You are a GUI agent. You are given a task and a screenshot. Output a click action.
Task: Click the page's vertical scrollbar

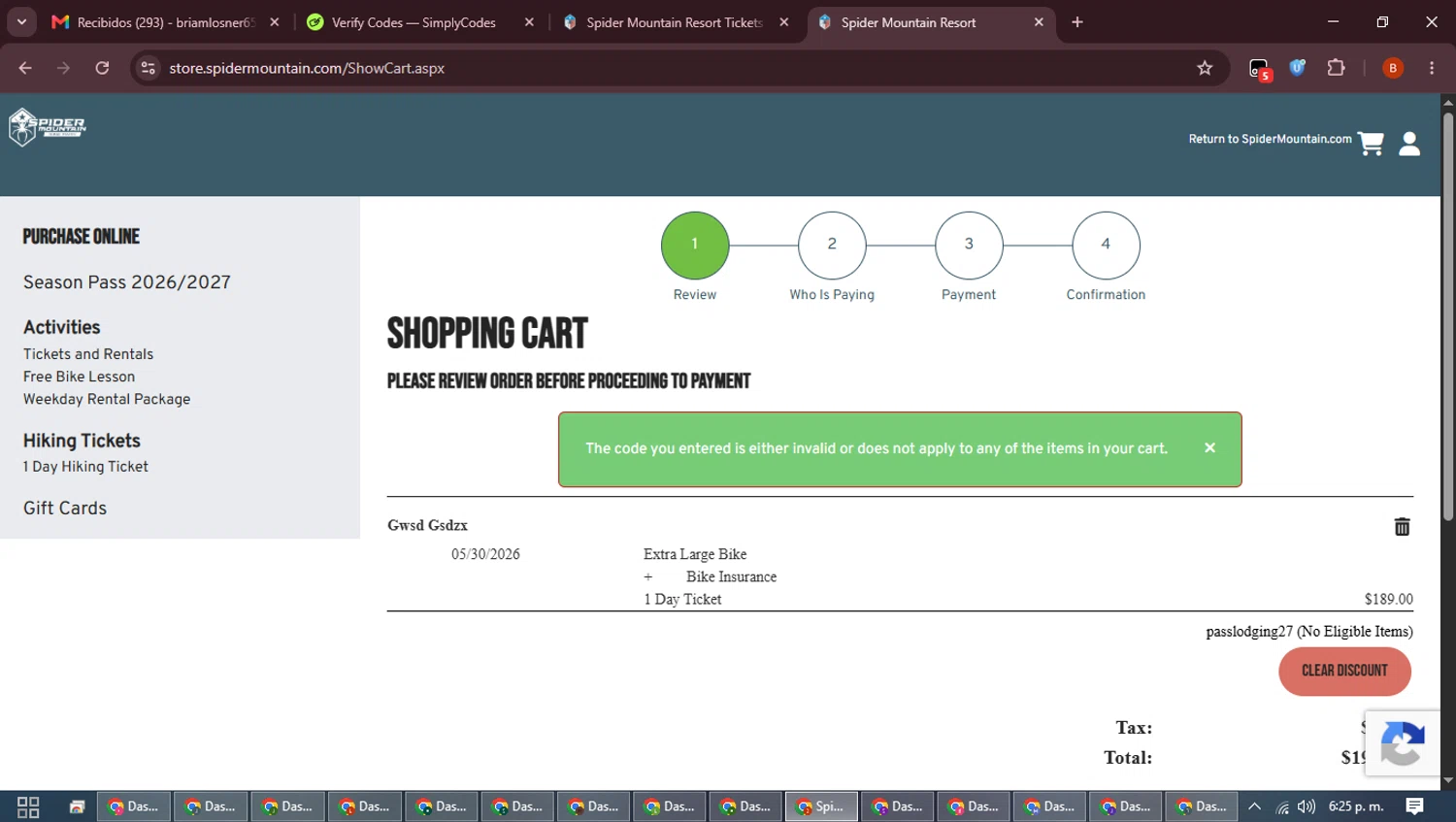point(1448,316)
